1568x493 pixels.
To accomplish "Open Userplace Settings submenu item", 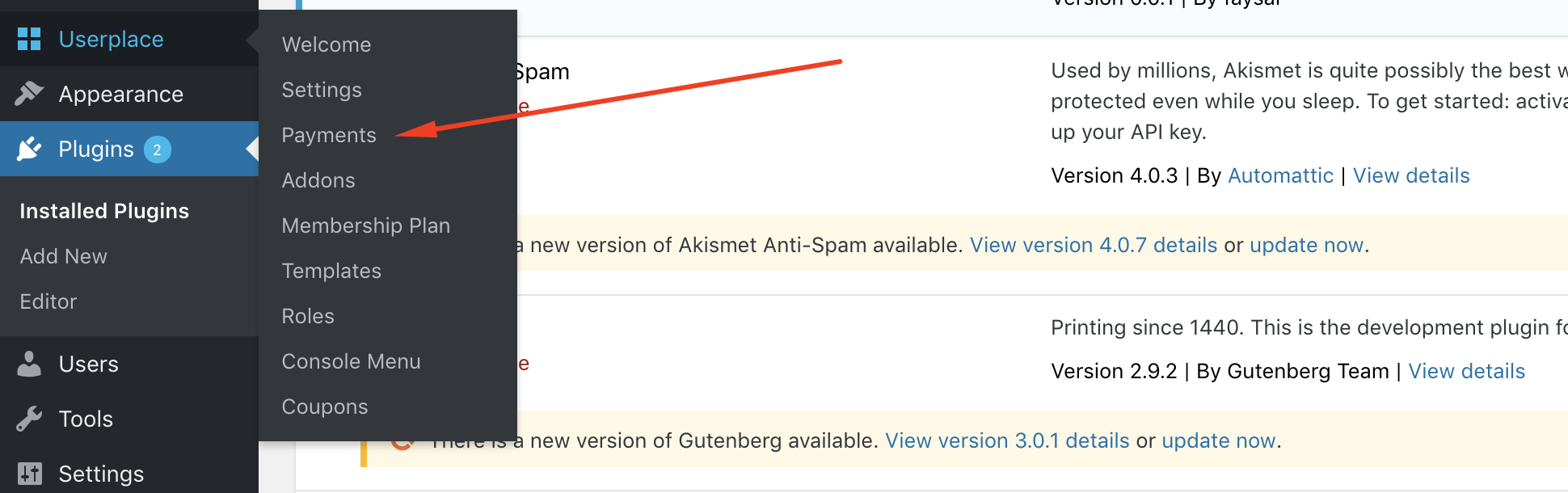I will (x=322, y=90).
